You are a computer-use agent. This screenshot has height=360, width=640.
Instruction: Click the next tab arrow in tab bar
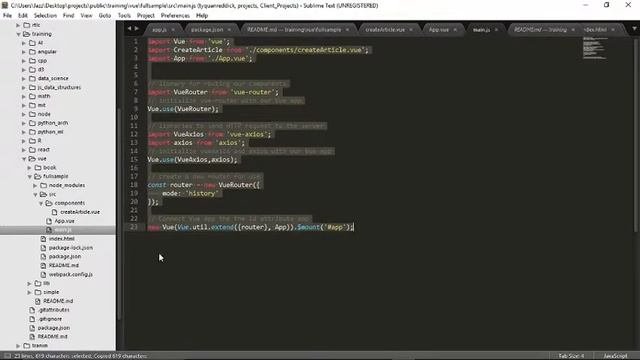tap(137, 29)
